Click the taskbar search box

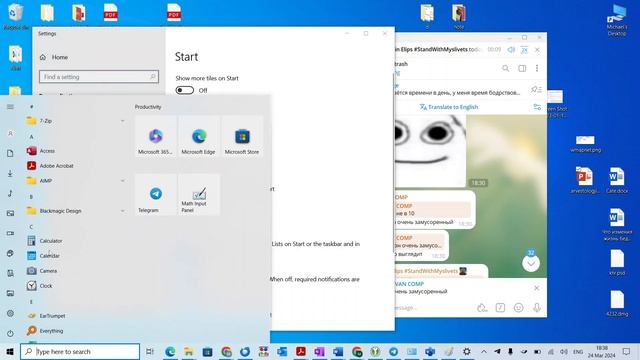80,351
